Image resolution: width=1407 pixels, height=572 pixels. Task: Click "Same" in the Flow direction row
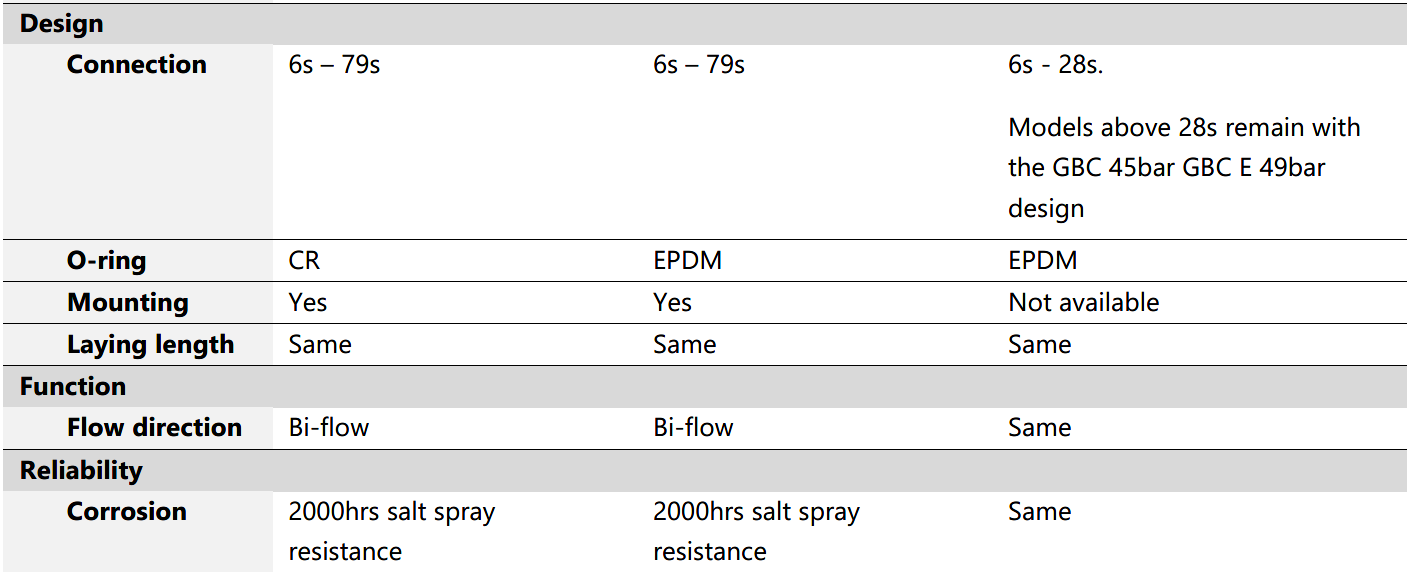point(1039,428)
